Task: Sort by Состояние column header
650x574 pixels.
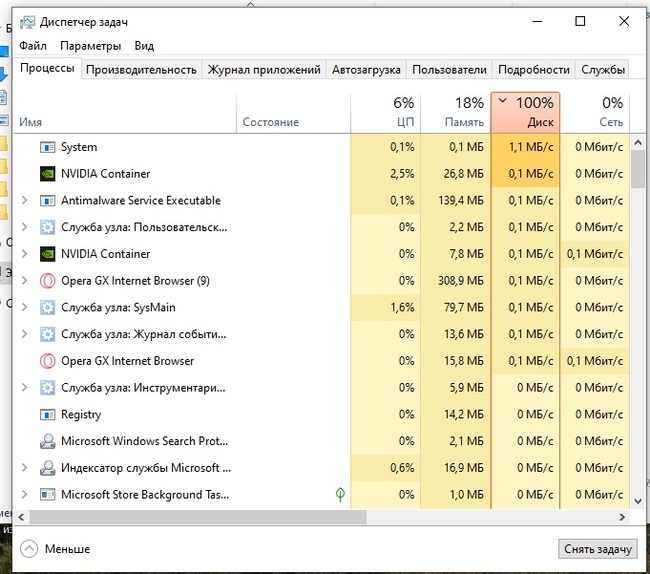Action: (293, 113)
